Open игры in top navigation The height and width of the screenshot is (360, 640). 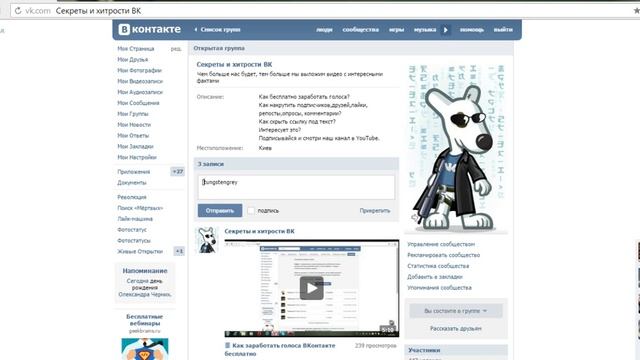click(396, 30)
